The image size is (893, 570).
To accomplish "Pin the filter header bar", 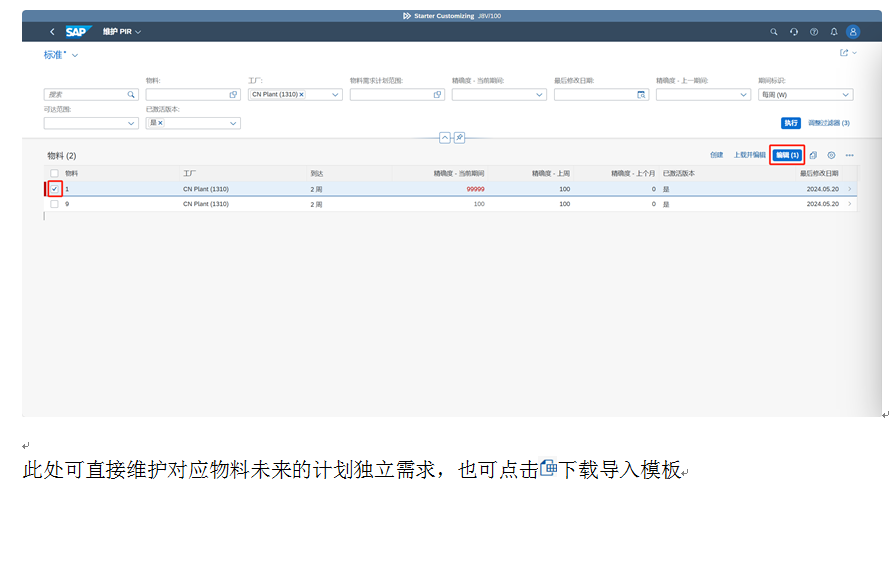I will [x=459, y=138].
